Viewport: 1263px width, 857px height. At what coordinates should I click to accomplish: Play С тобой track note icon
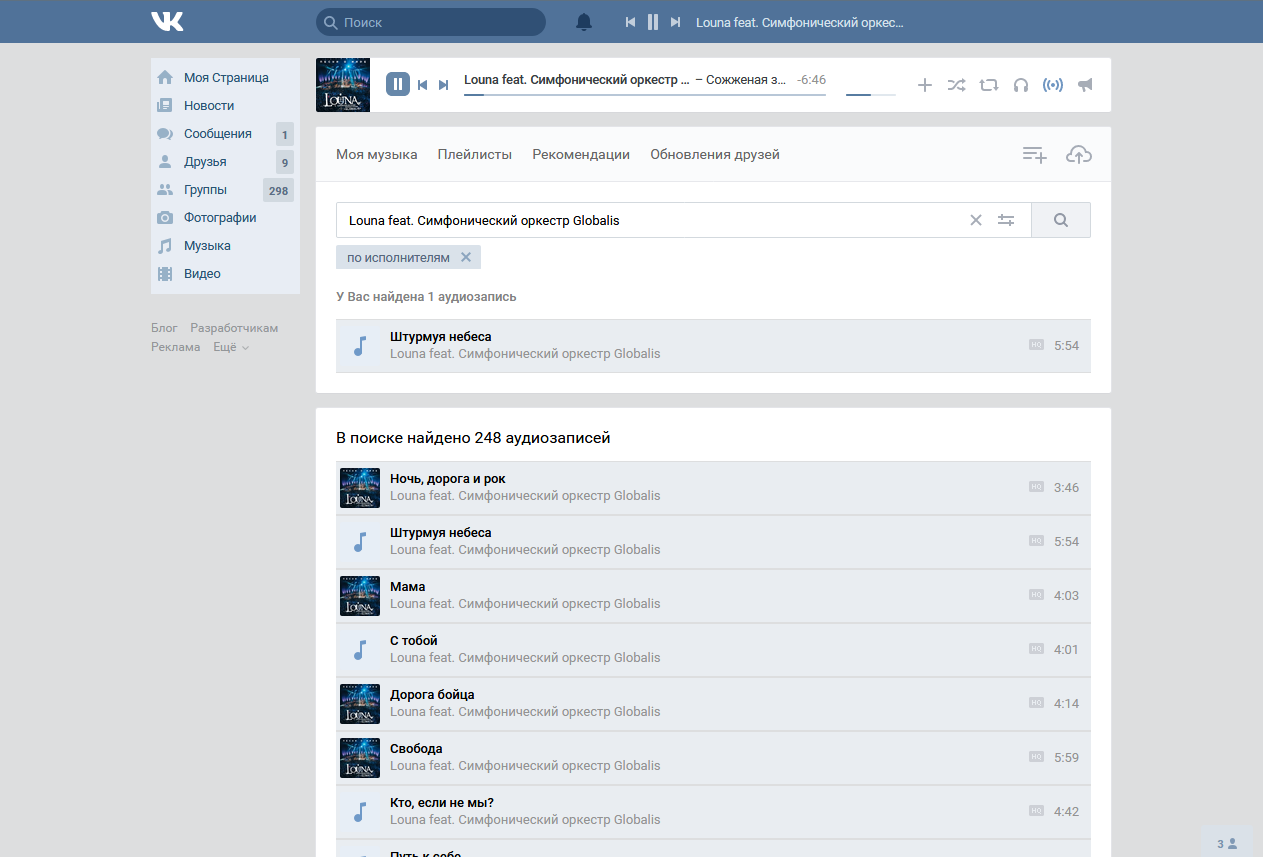[360, 650]
